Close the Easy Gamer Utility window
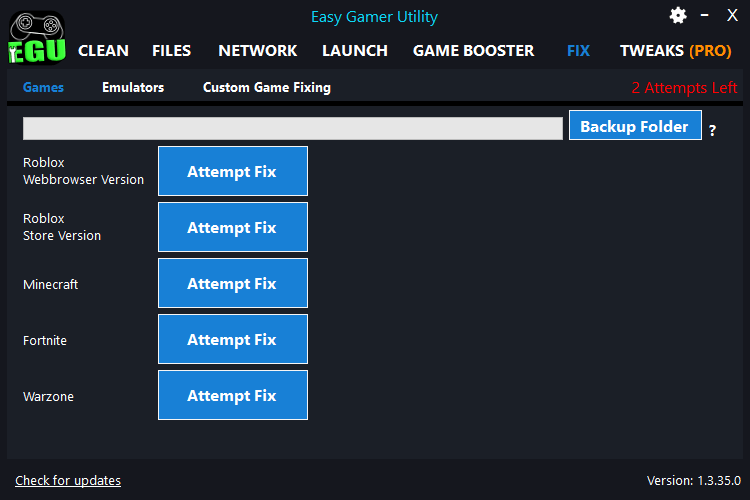The height and width of the screenshot is (500, 750). click(732, 15)
